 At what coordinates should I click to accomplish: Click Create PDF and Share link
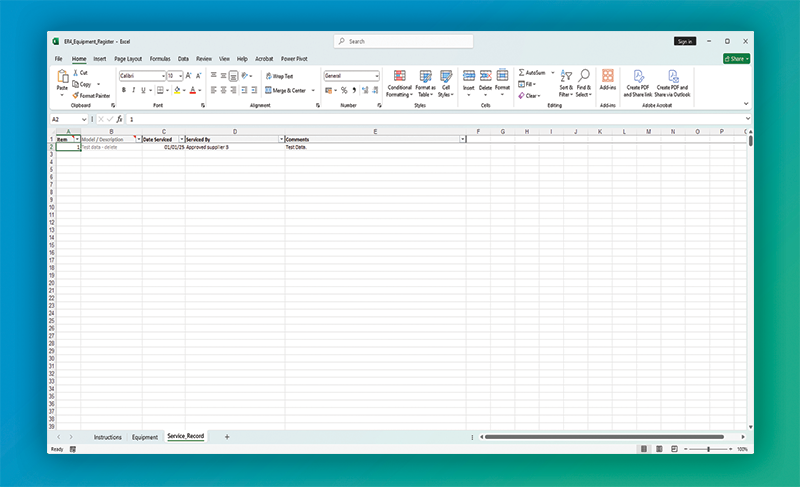[638, 83]
